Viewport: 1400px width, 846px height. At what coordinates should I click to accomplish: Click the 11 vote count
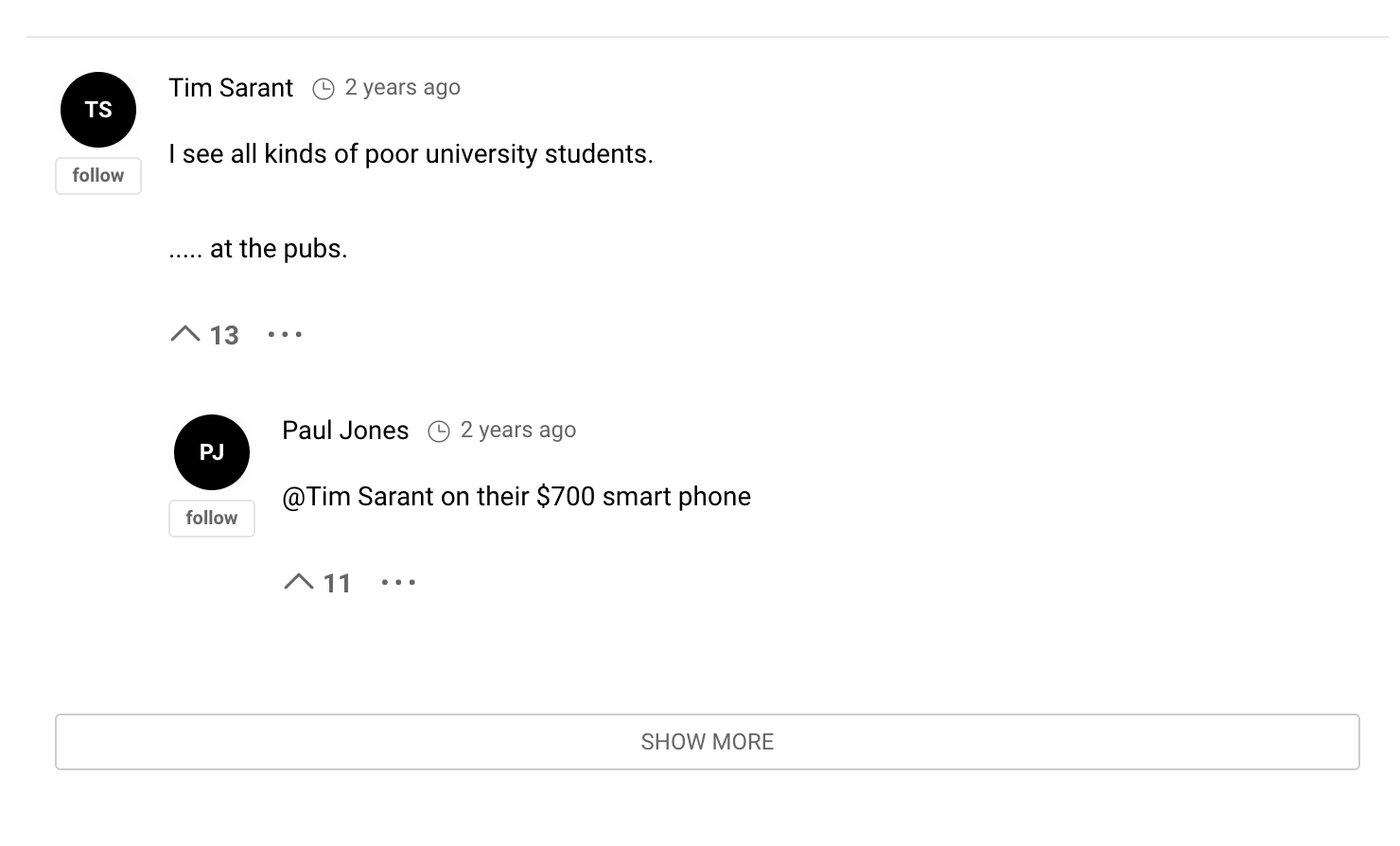point(338,584)
